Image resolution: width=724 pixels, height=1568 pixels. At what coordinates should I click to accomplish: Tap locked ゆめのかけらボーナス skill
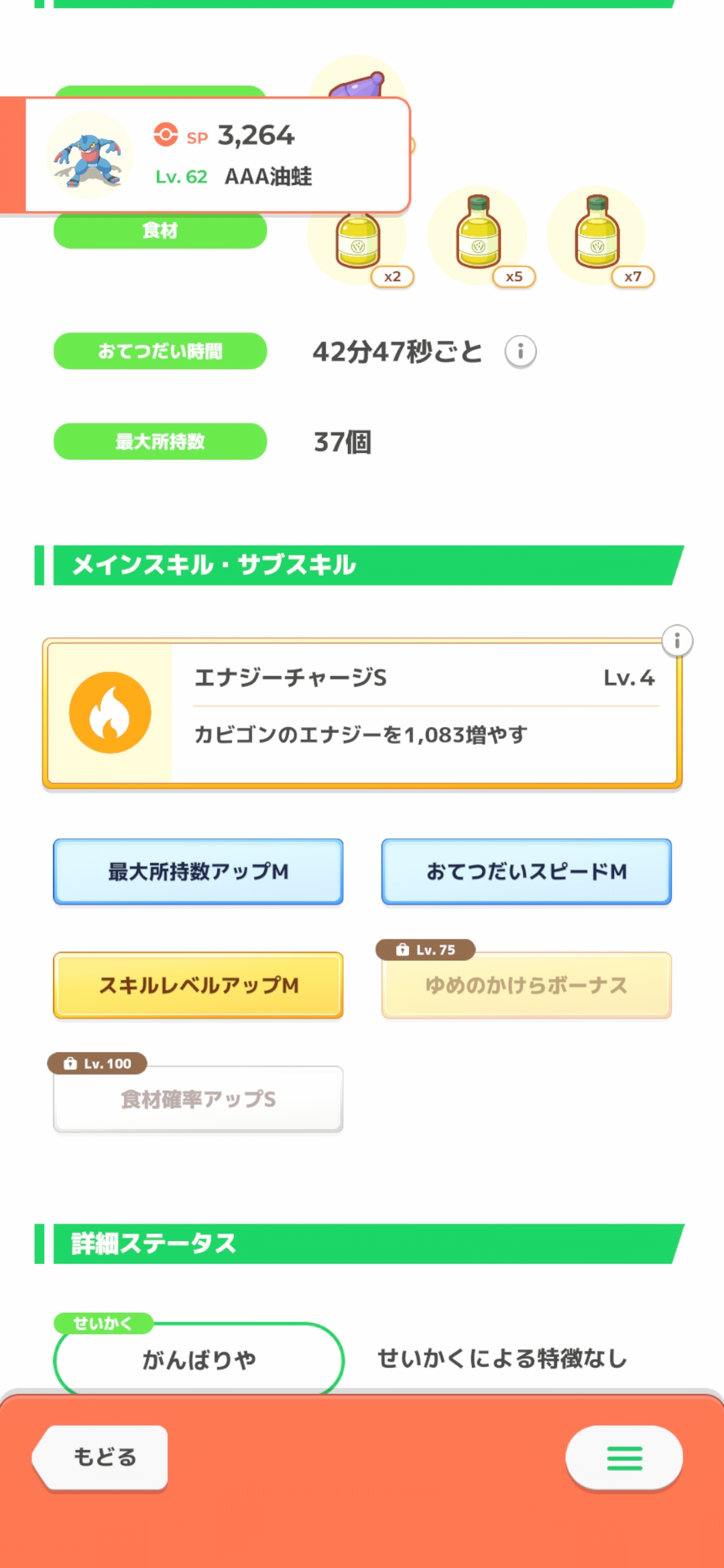point(526,985)
